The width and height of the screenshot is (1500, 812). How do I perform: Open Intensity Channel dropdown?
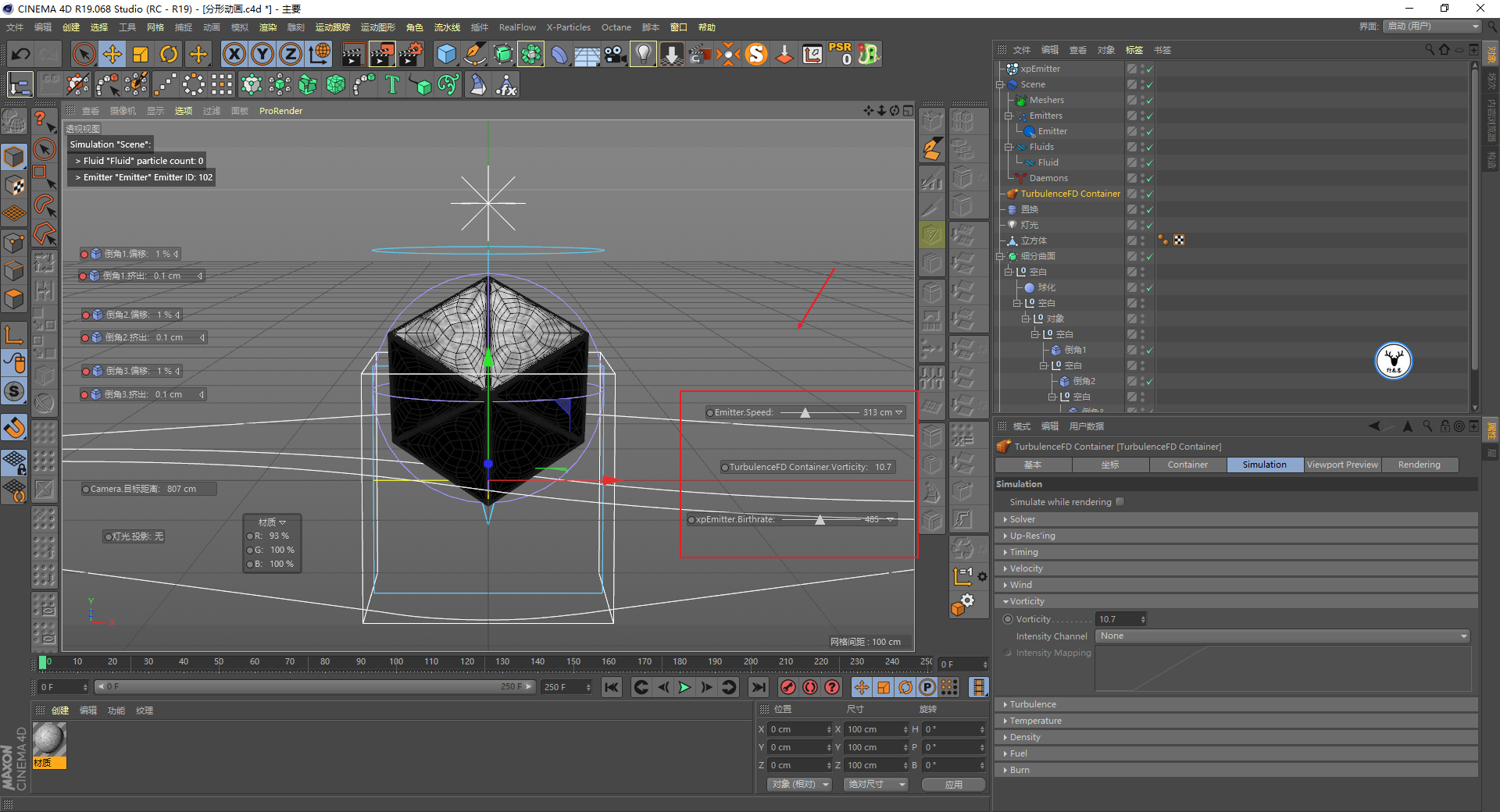(1283, 636)
